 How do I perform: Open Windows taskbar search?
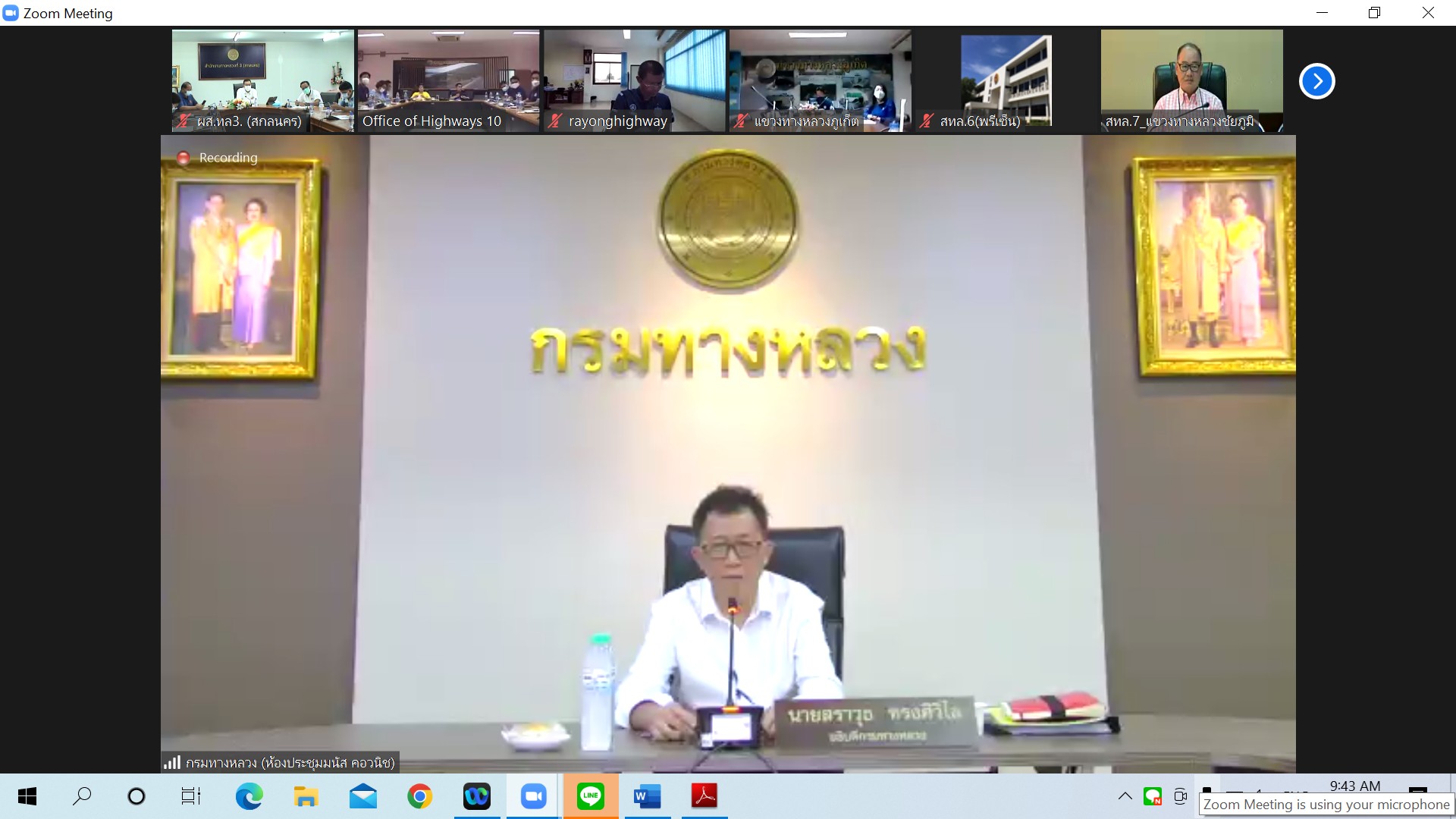coord(82,796)
